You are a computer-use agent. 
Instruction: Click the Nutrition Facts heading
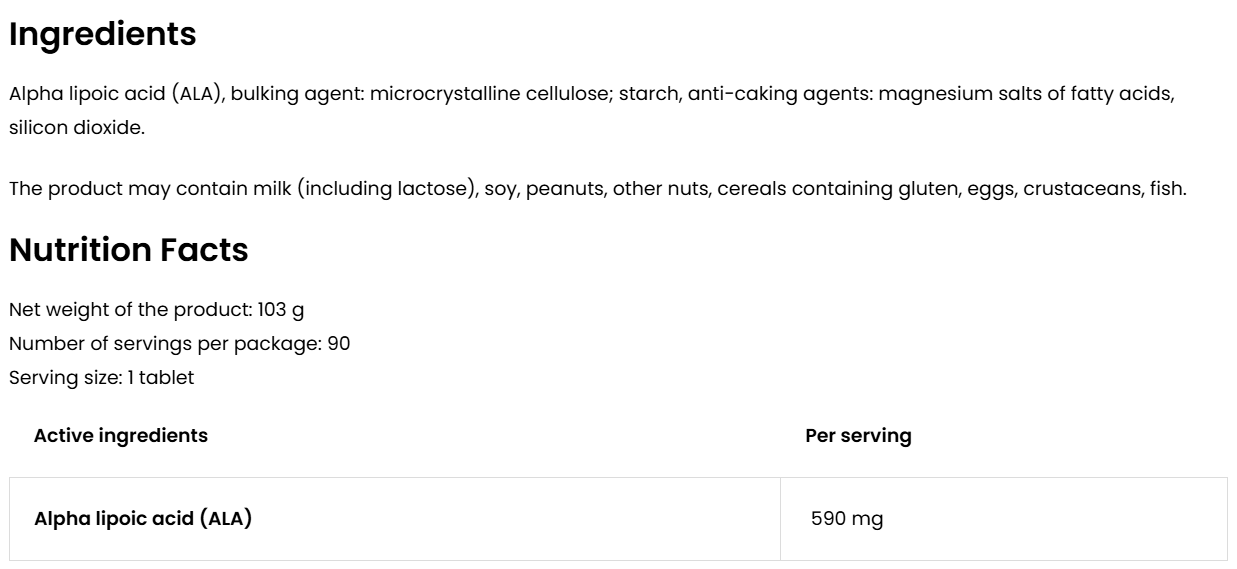click(x=128, y=251)
